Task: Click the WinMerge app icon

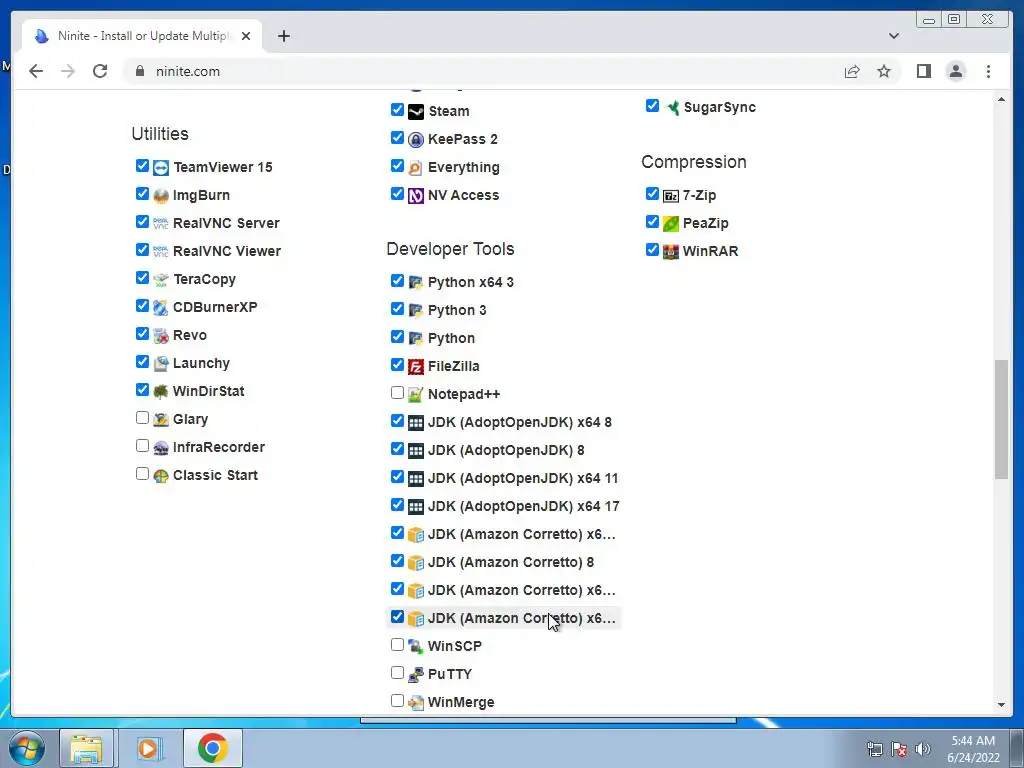Action: [x=416, y=703]
